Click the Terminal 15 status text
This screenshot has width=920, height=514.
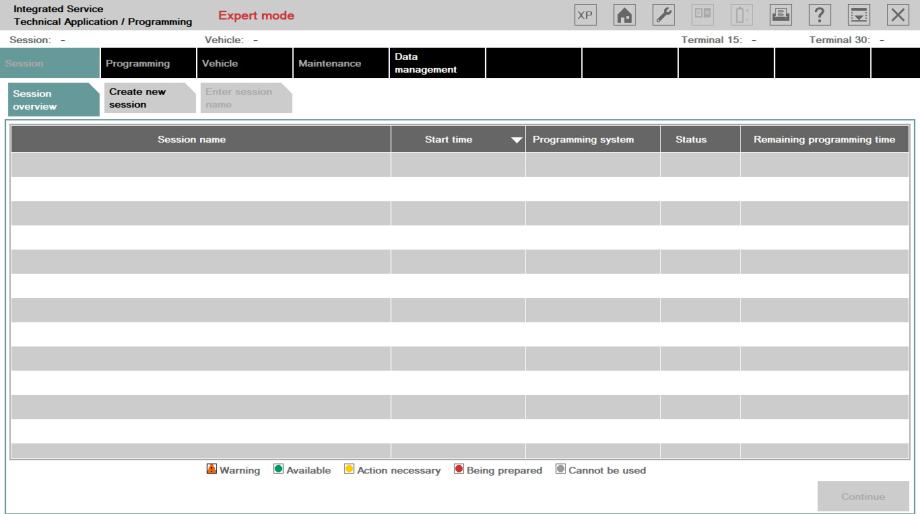[719, 40]
